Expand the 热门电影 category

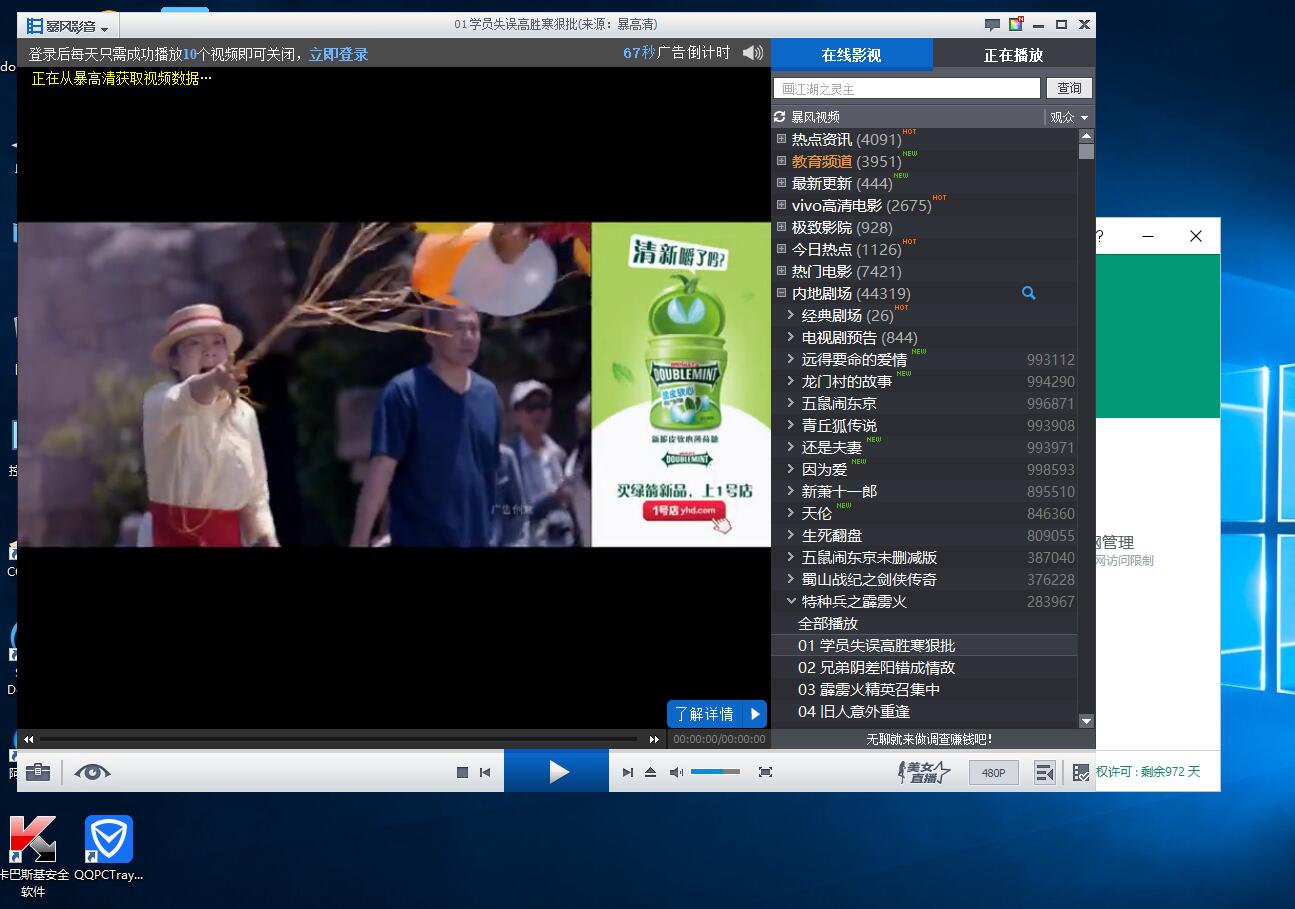(x=782, y=271)
